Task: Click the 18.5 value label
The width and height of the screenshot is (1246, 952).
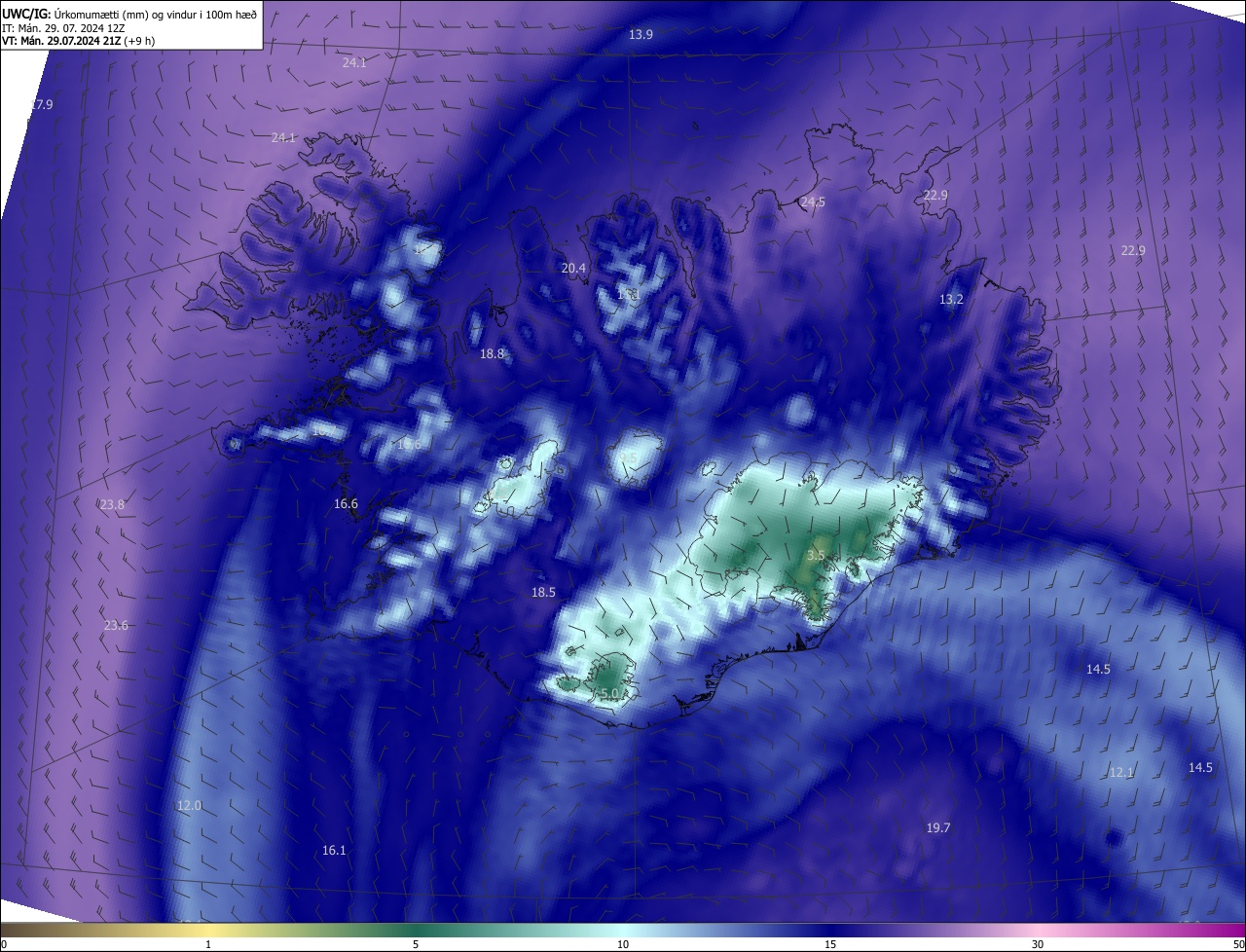Action: (543, 592)
